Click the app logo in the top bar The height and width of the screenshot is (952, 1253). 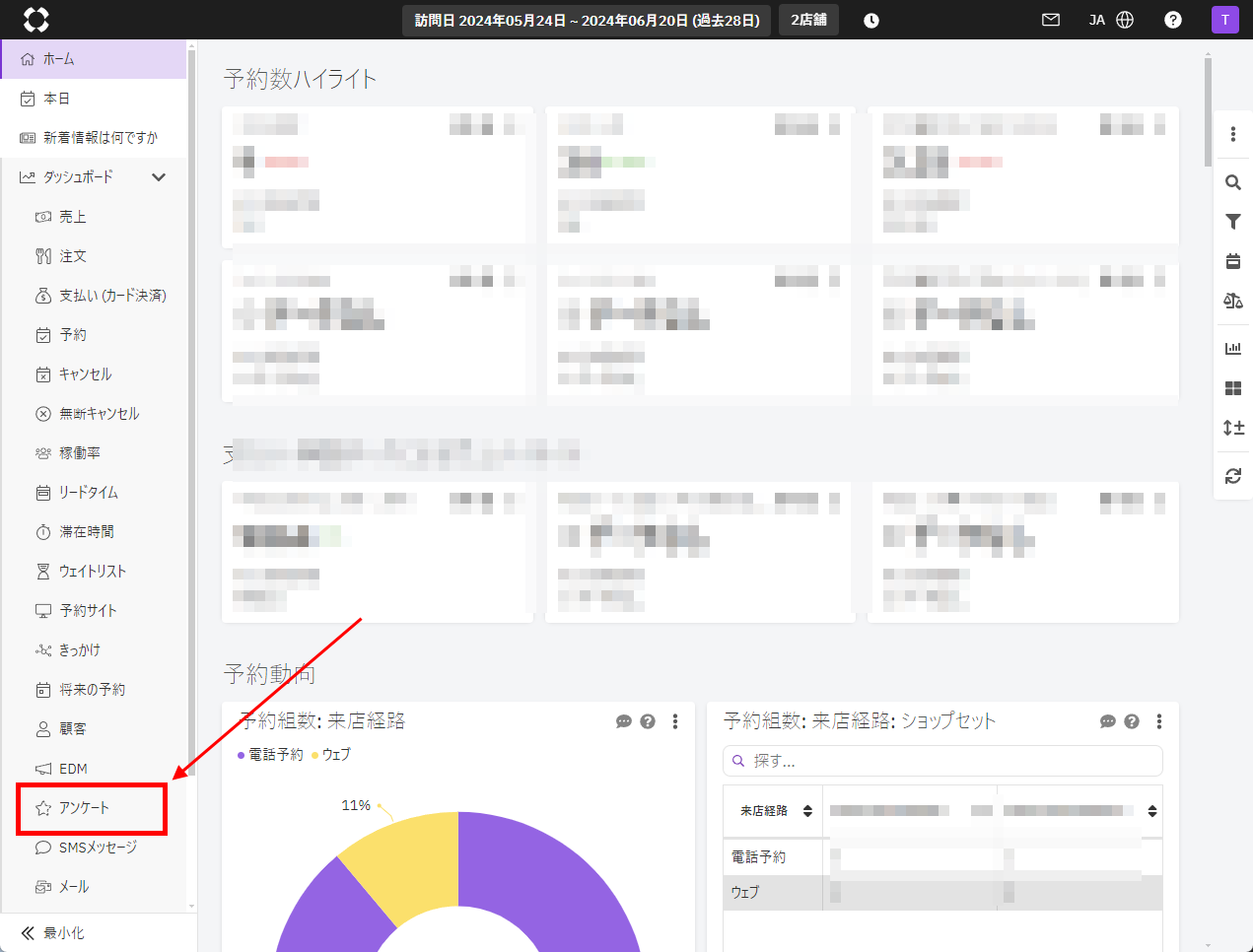click(x=36, y=20)
